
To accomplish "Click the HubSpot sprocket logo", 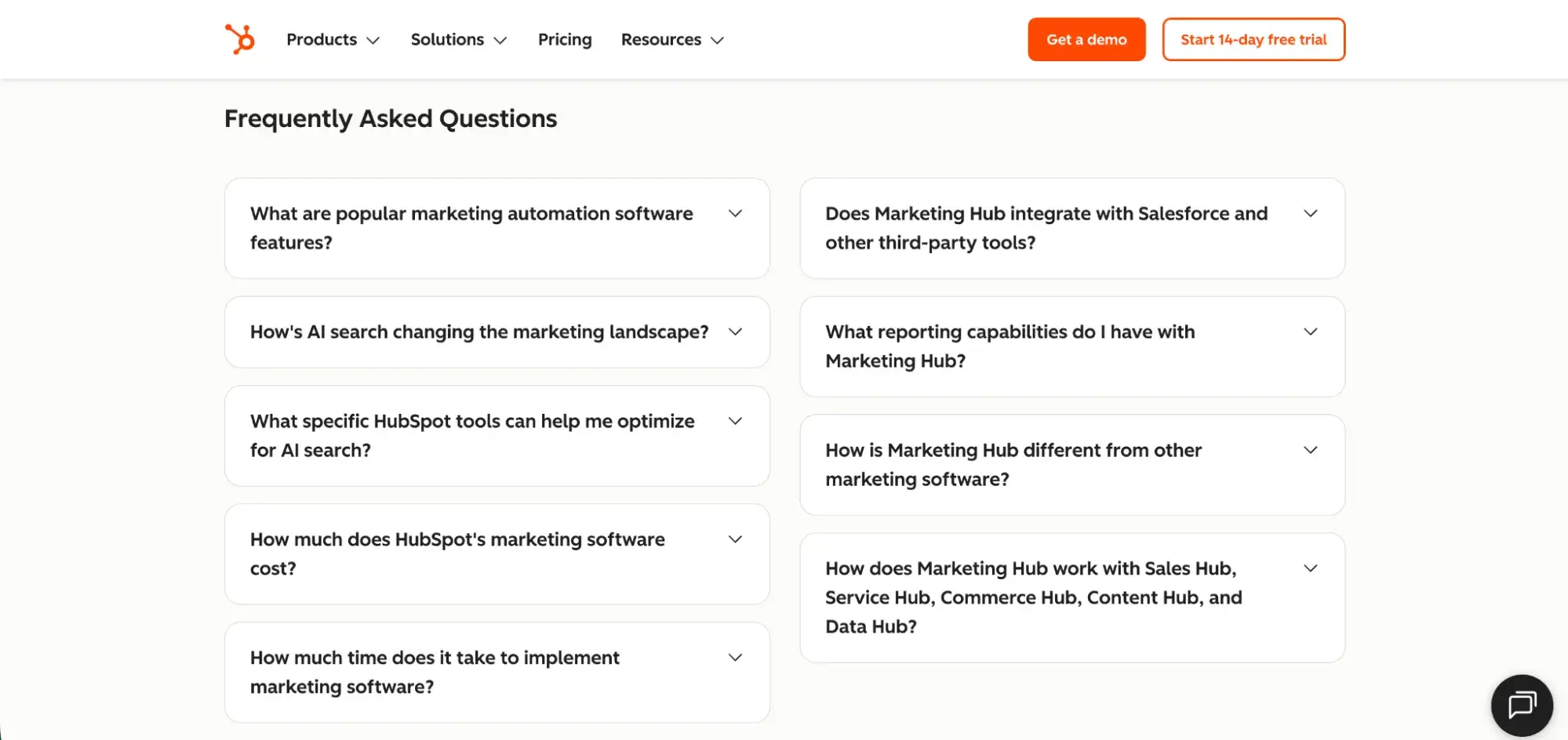I will (x=239, y=39).
